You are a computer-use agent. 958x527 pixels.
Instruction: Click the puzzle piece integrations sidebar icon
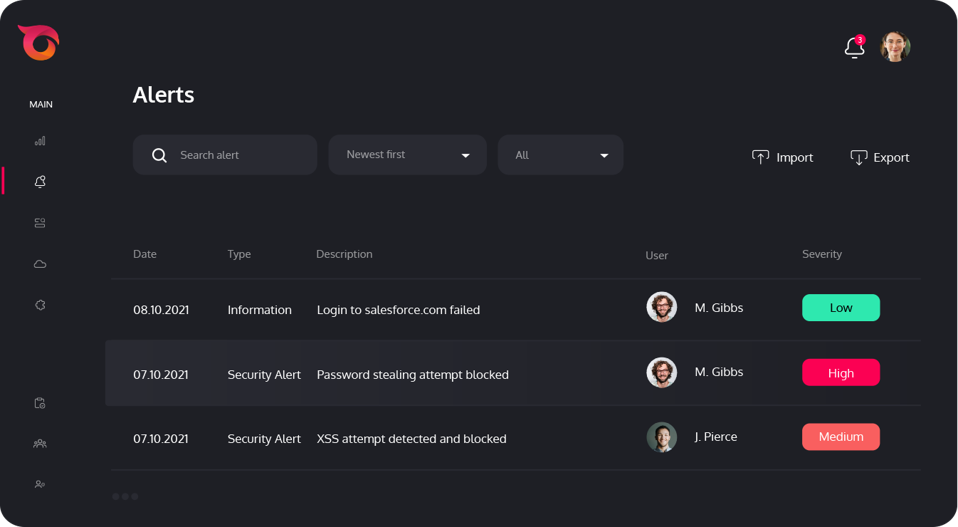tap(40, 305)
